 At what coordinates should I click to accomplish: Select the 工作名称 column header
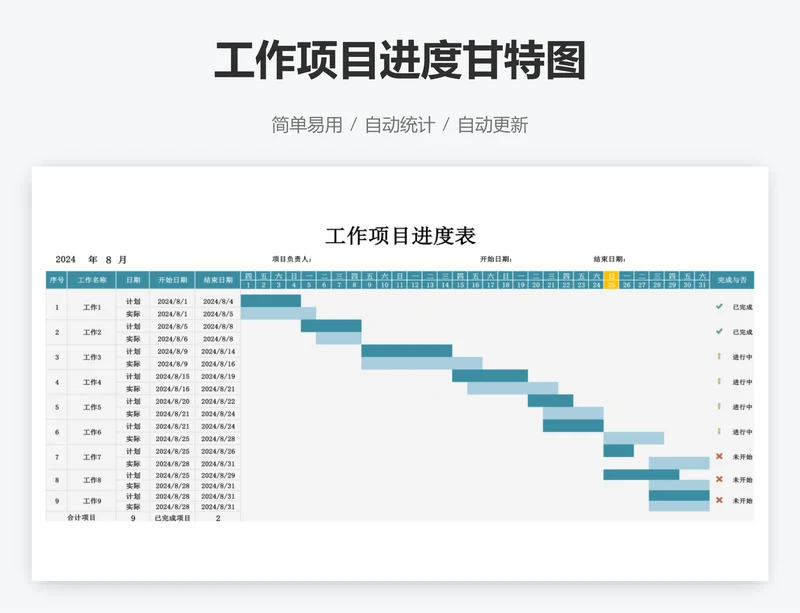[x=92, y=280]
